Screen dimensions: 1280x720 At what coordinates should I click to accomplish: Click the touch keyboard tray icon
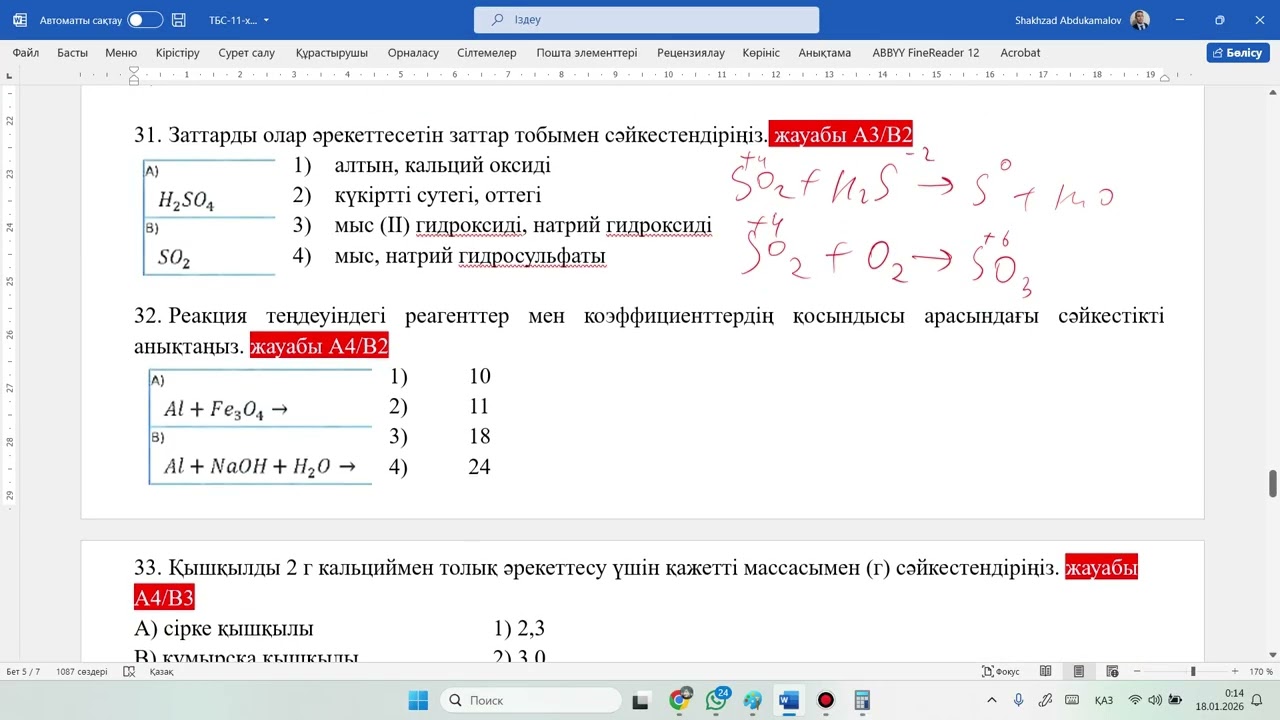[1072, 700]
